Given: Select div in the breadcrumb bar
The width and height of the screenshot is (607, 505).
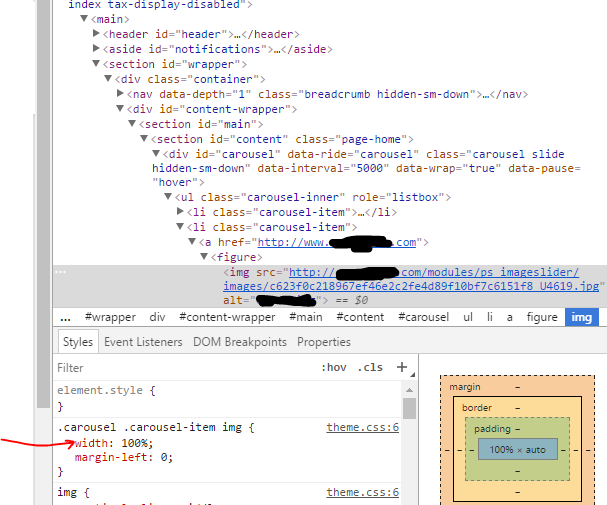Looking at the screenshot, I should click(157, 317).
